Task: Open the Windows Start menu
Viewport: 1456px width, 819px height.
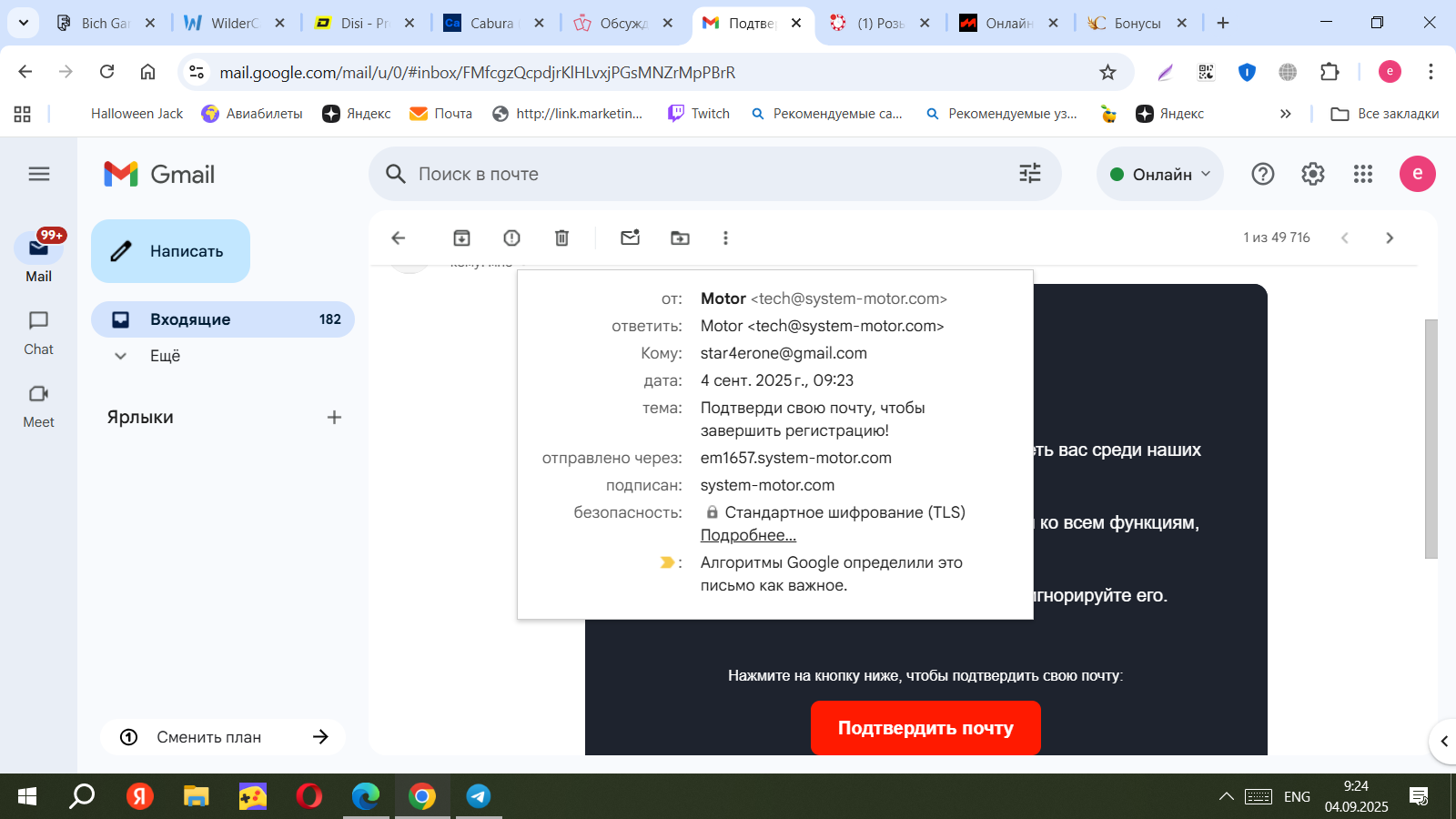Action: click(x=27, y=796)
